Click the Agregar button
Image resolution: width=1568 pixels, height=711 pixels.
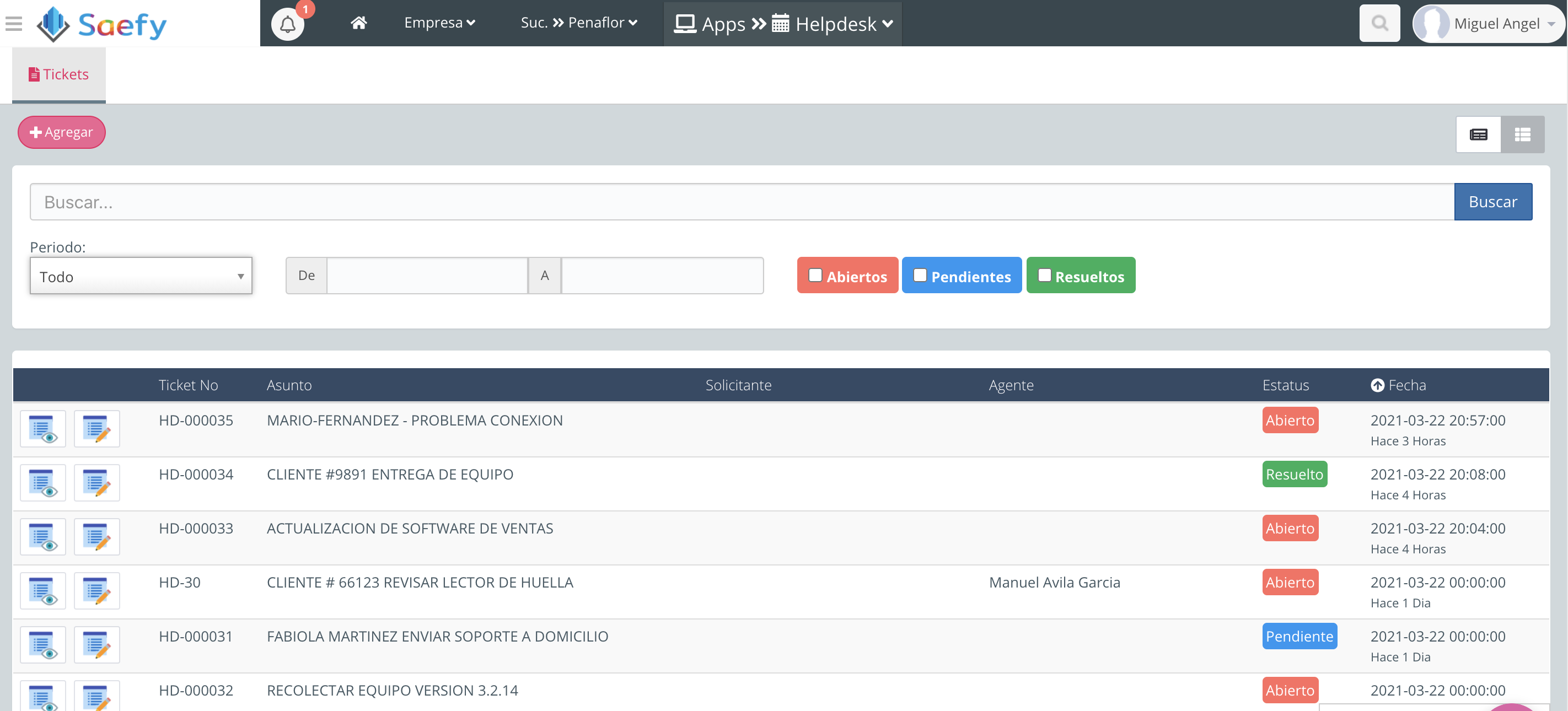(x=62, y=132)
